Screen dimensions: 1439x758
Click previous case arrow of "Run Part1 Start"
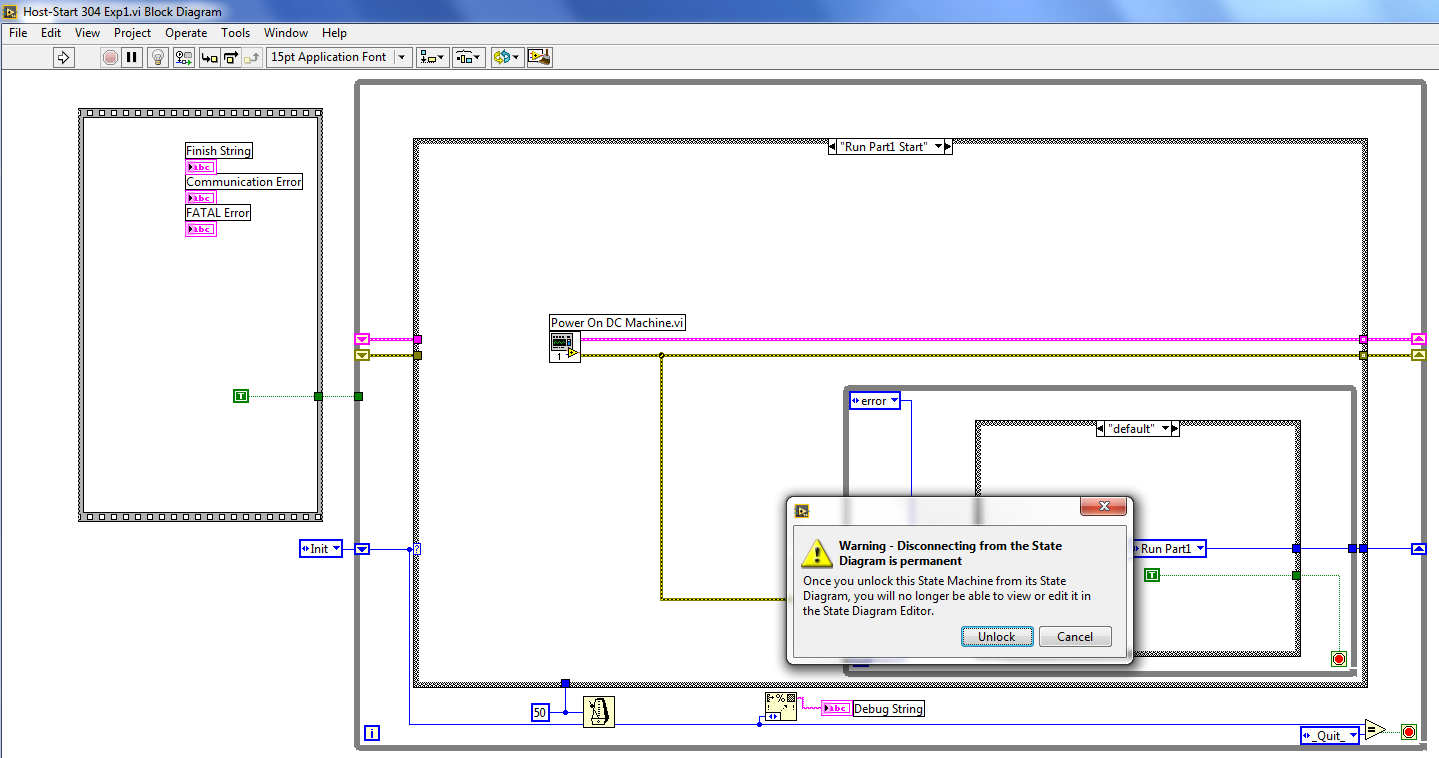(833, 147)
